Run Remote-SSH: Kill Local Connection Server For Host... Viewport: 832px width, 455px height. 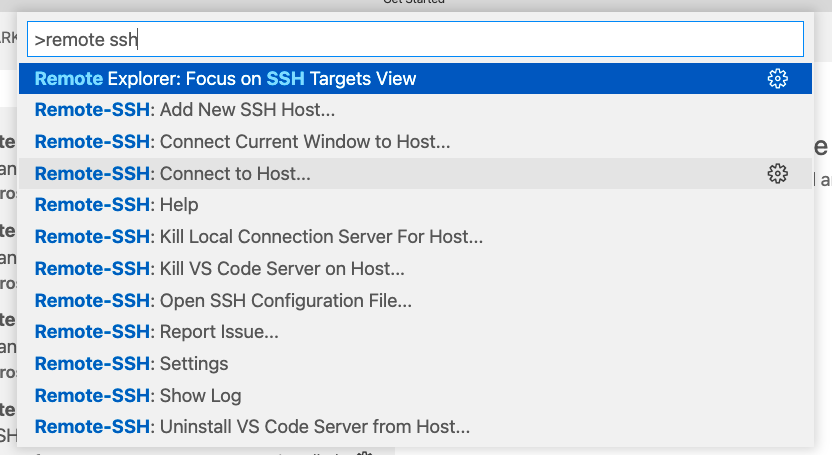(415, 237)
